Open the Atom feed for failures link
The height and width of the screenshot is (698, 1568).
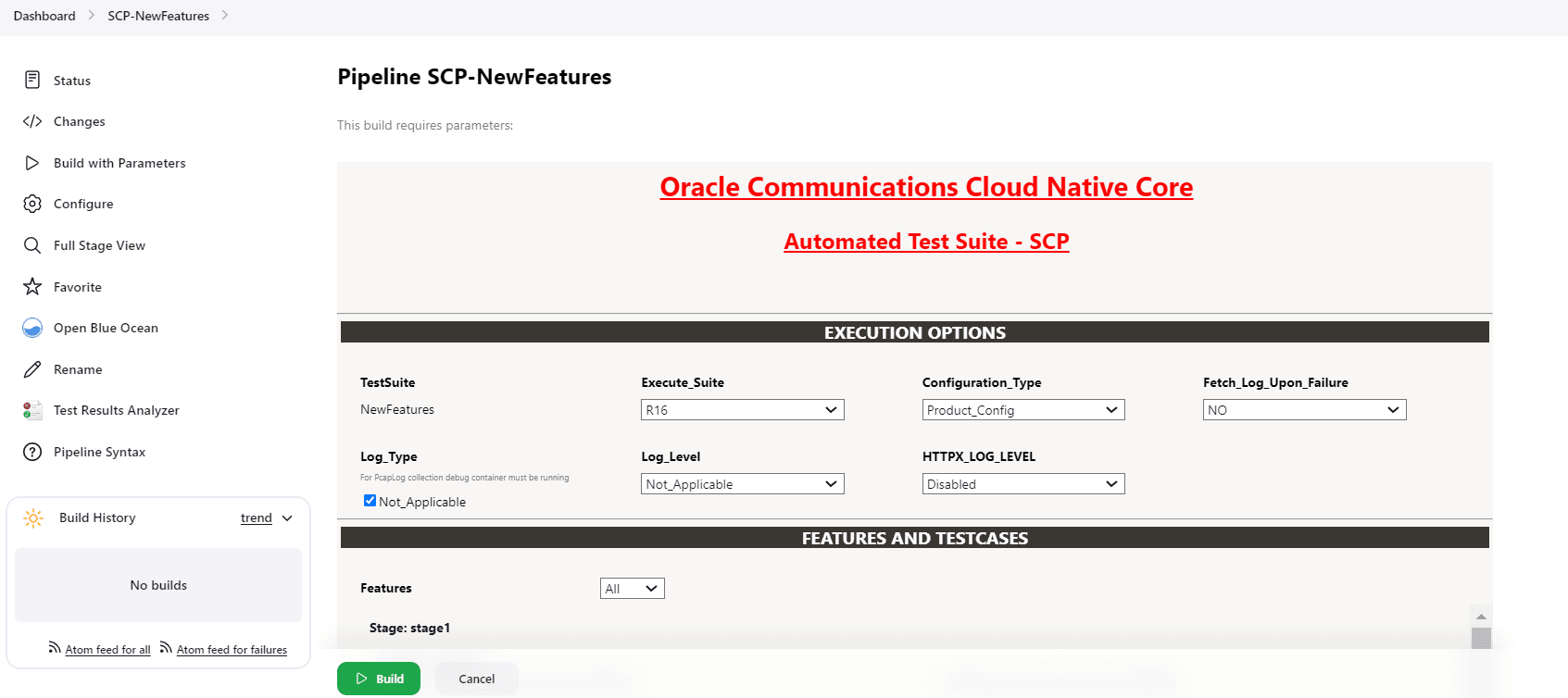(x=232, y=650)
